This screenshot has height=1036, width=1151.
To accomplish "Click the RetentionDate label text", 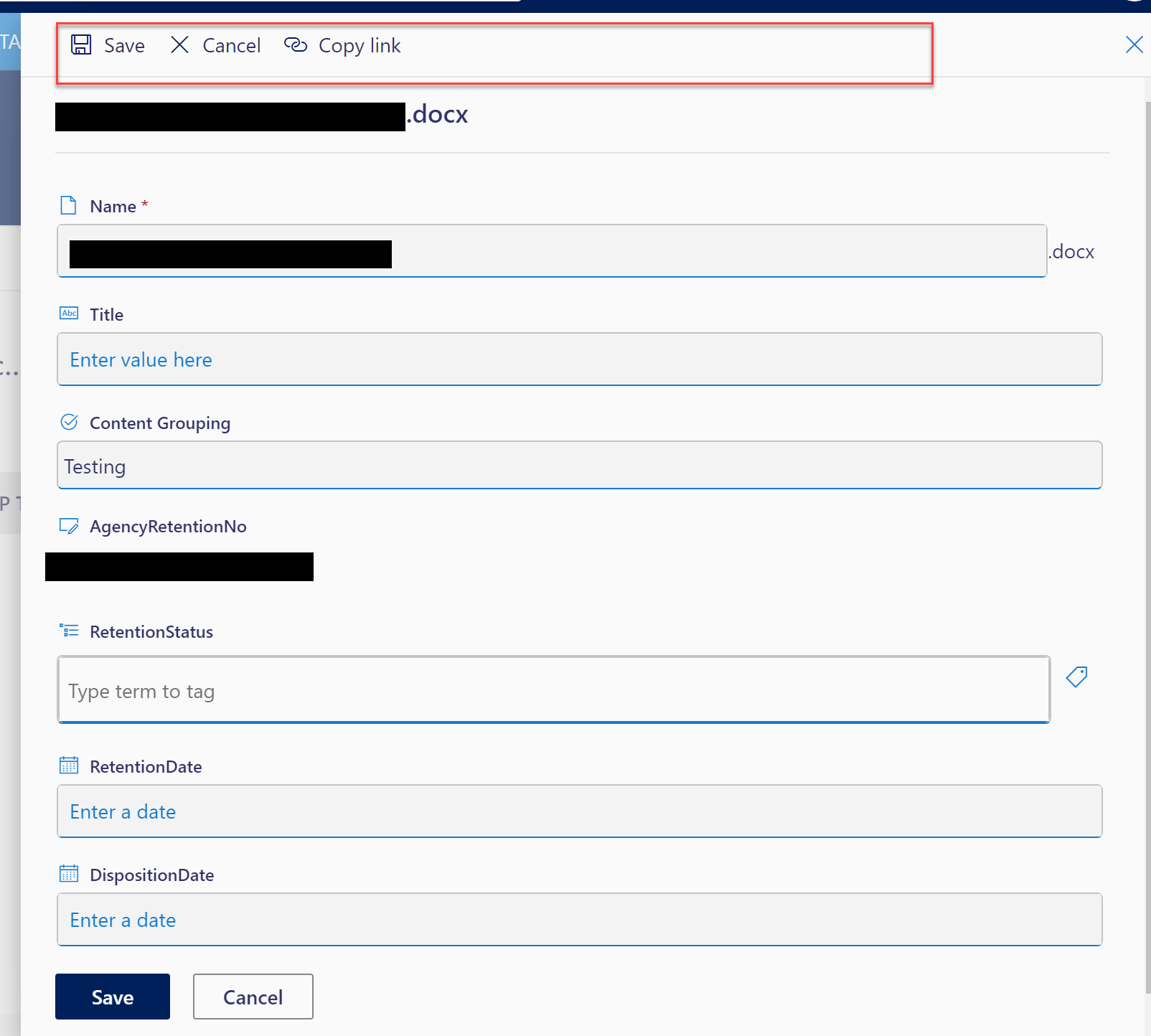I will coord(146,767).
